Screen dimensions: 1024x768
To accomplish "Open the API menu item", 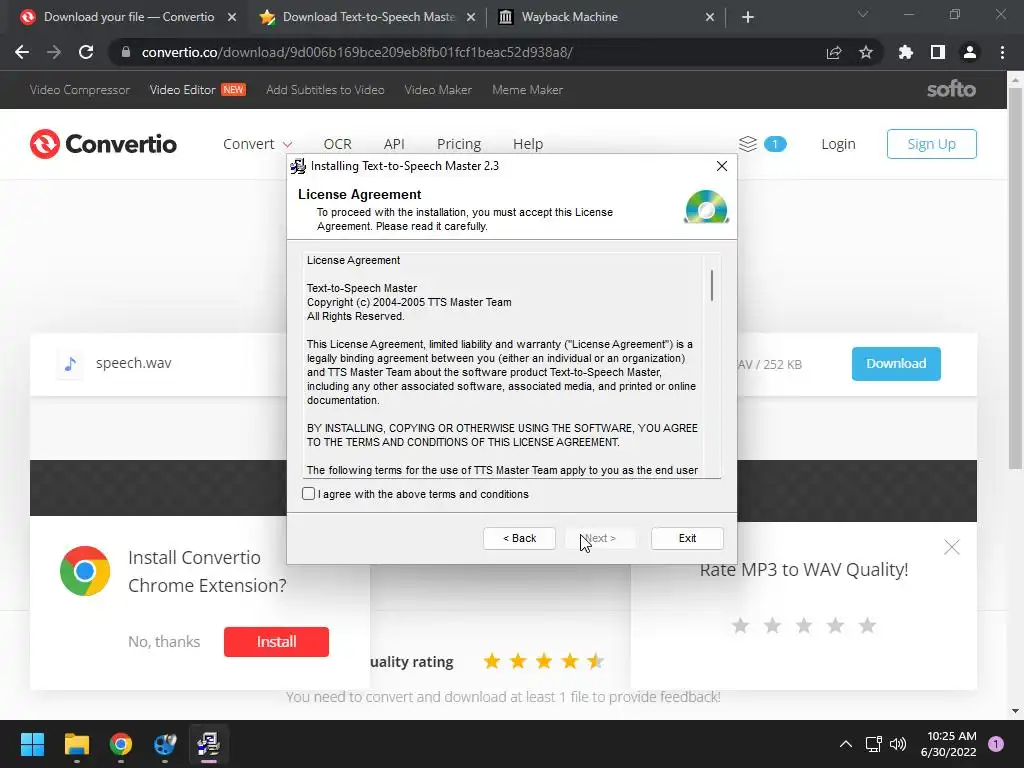I will pos(394,144).
